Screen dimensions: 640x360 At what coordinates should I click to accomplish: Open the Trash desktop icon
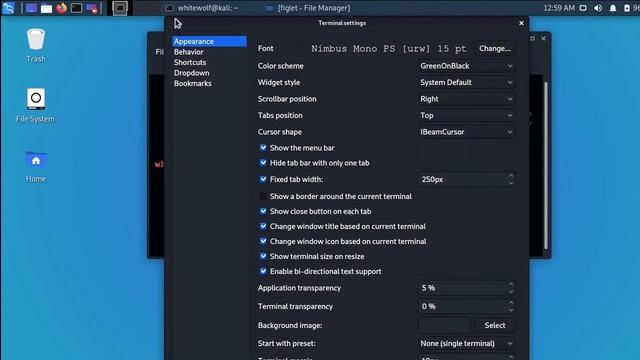[36, 45]
